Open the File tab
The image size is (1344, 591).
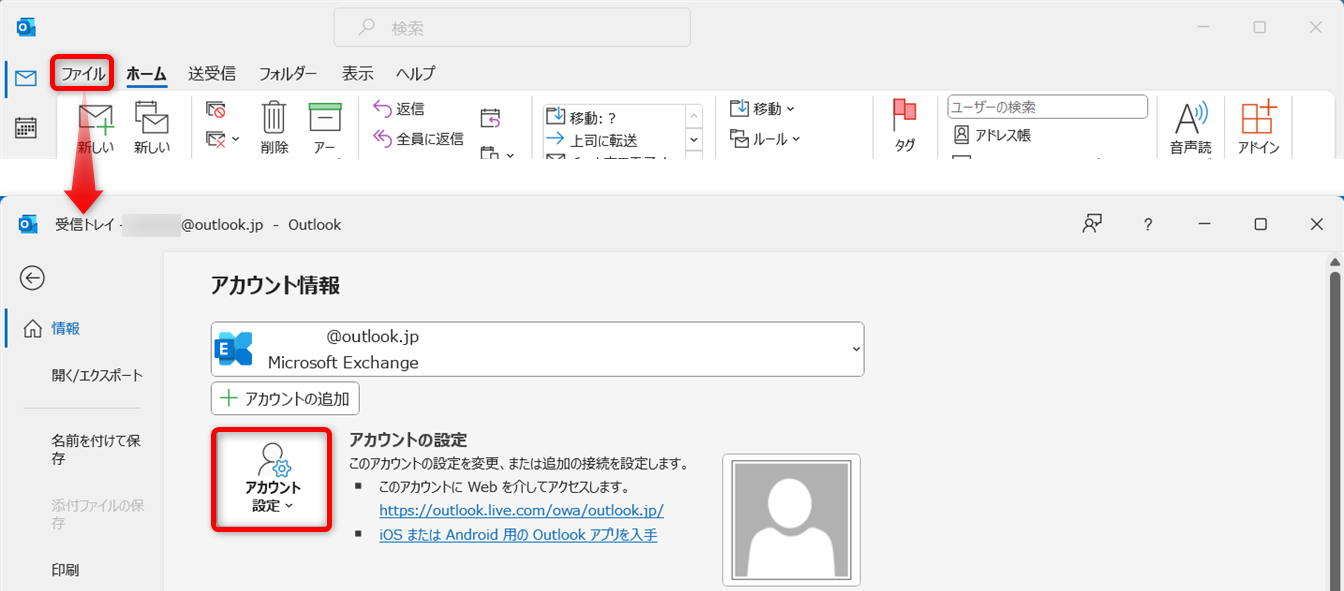point(82,73)
